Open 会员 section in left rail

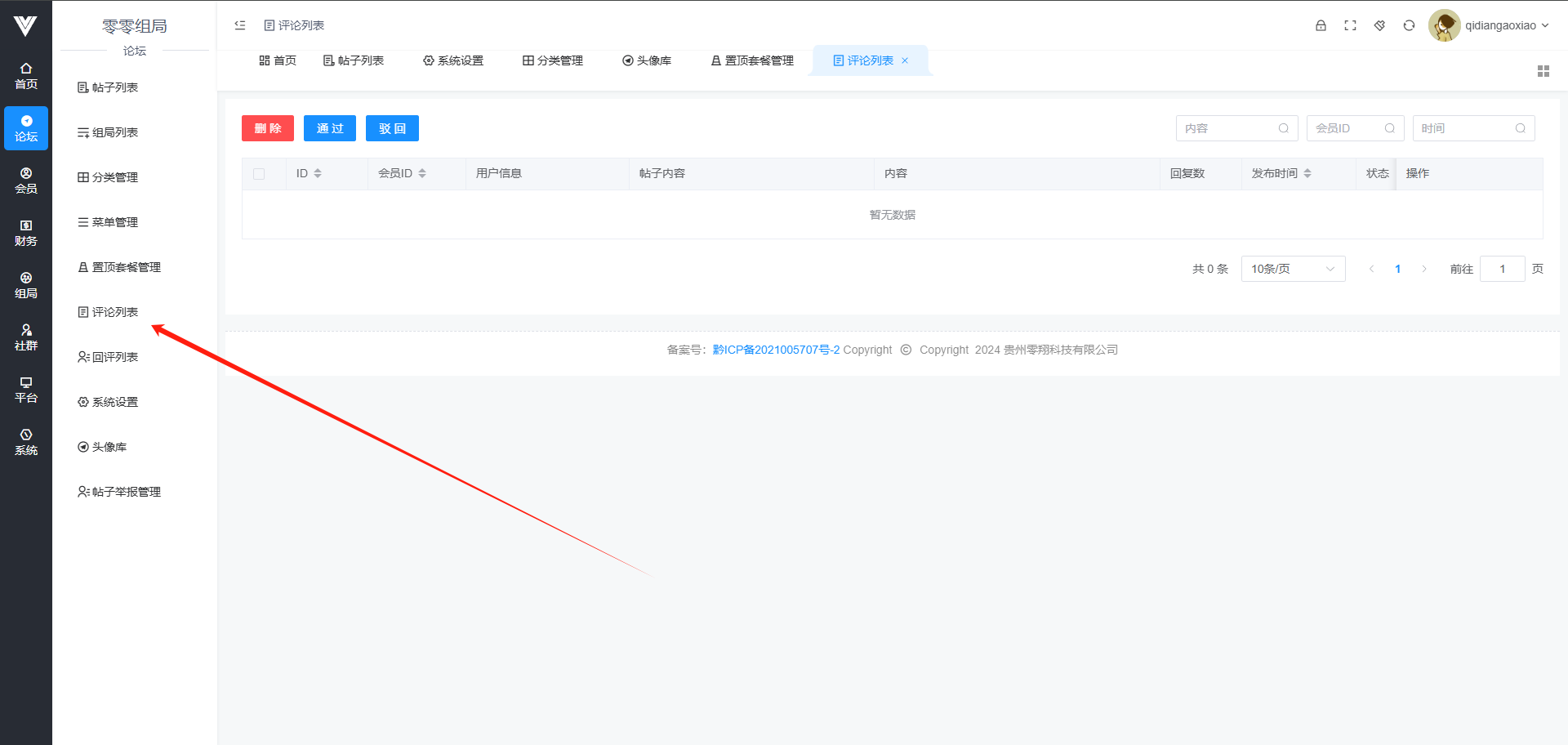click(26, 181)
